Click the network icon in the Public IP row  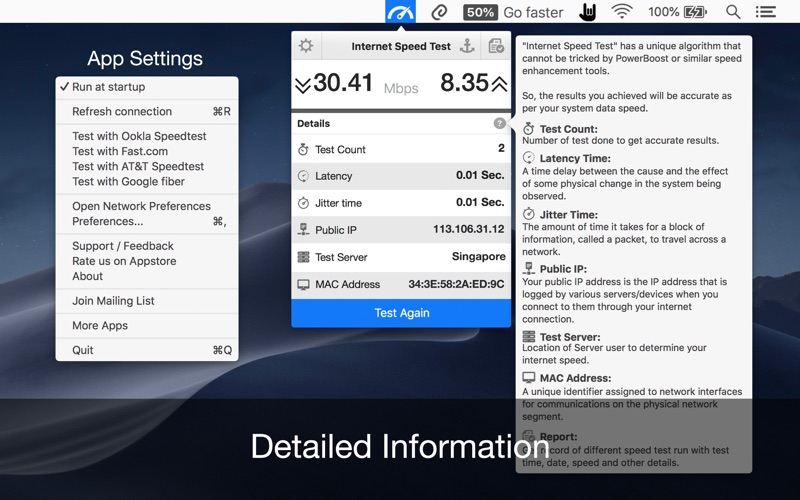303,230
